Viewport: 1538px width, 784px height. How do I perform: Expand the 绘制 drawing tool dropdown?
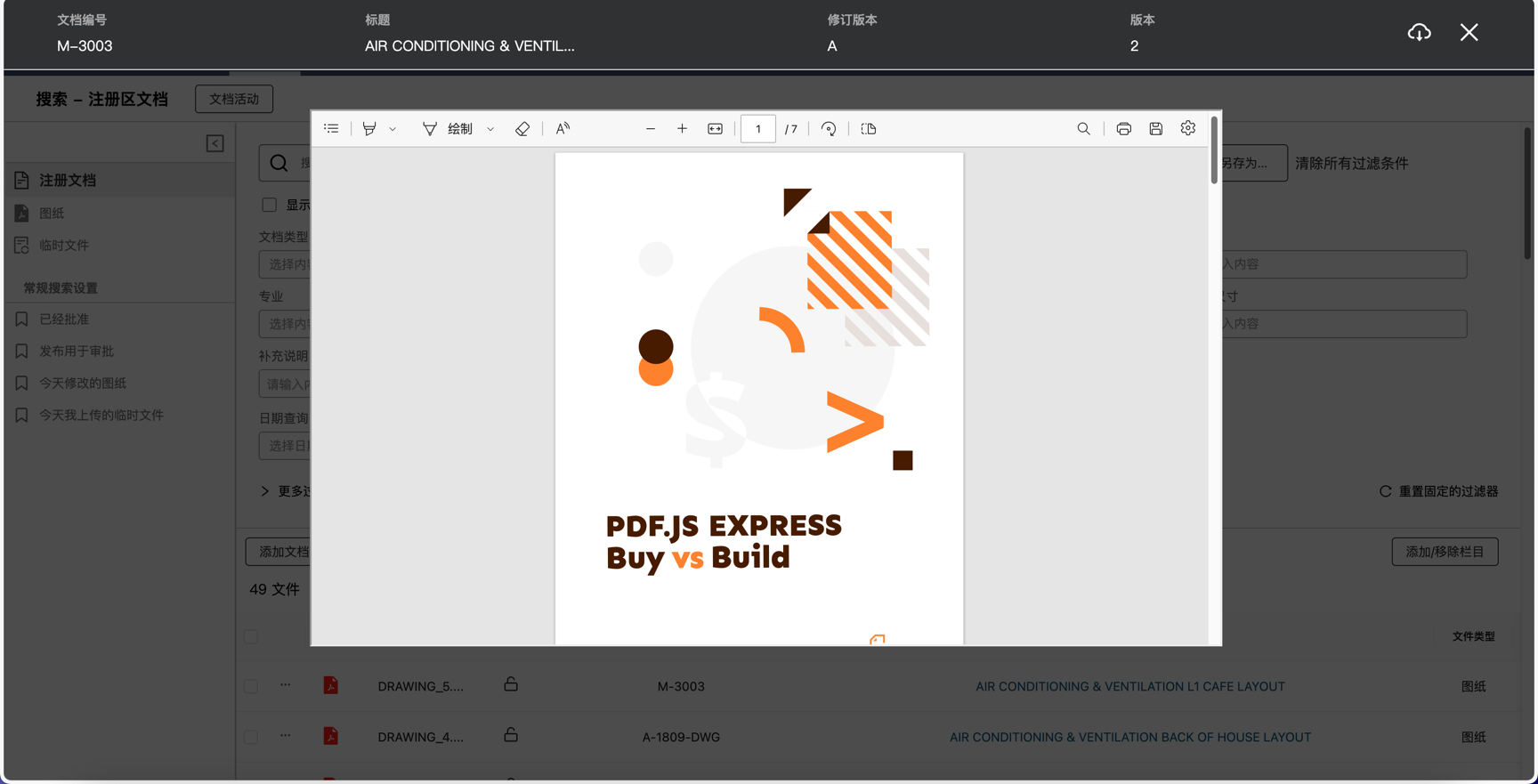click(490, 130)
